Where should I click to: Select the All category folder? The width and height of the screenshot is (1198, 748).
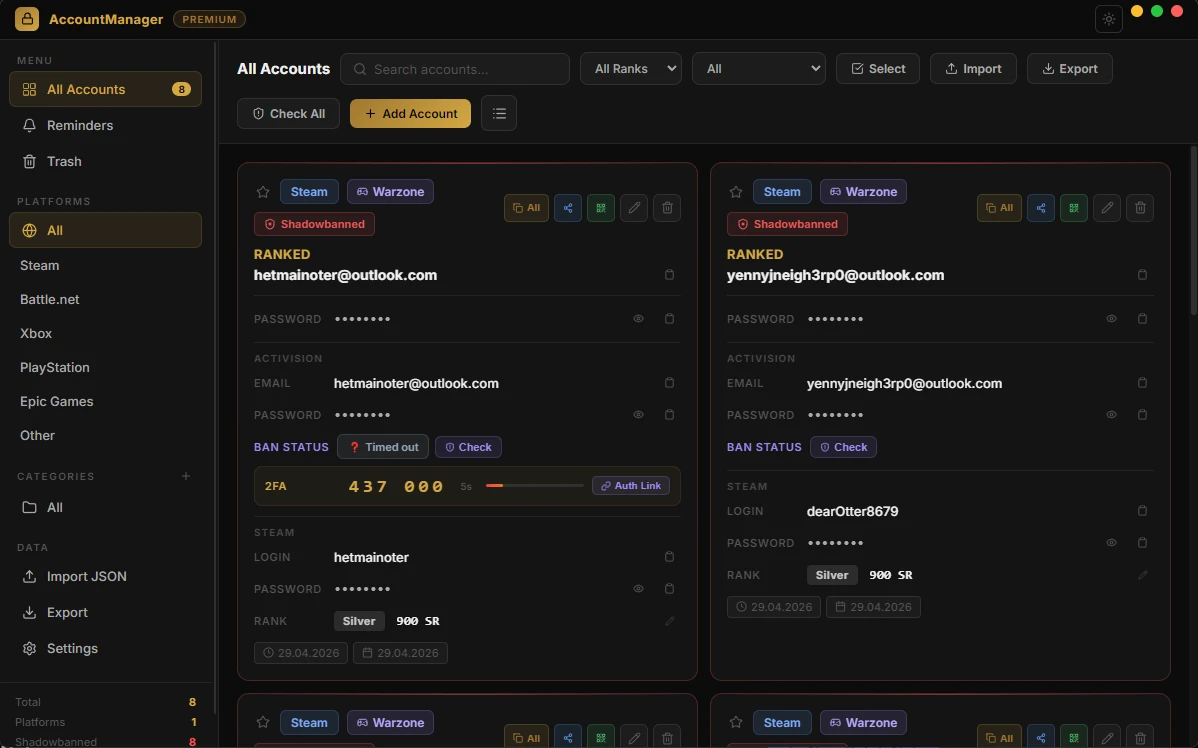pos(105,507)
